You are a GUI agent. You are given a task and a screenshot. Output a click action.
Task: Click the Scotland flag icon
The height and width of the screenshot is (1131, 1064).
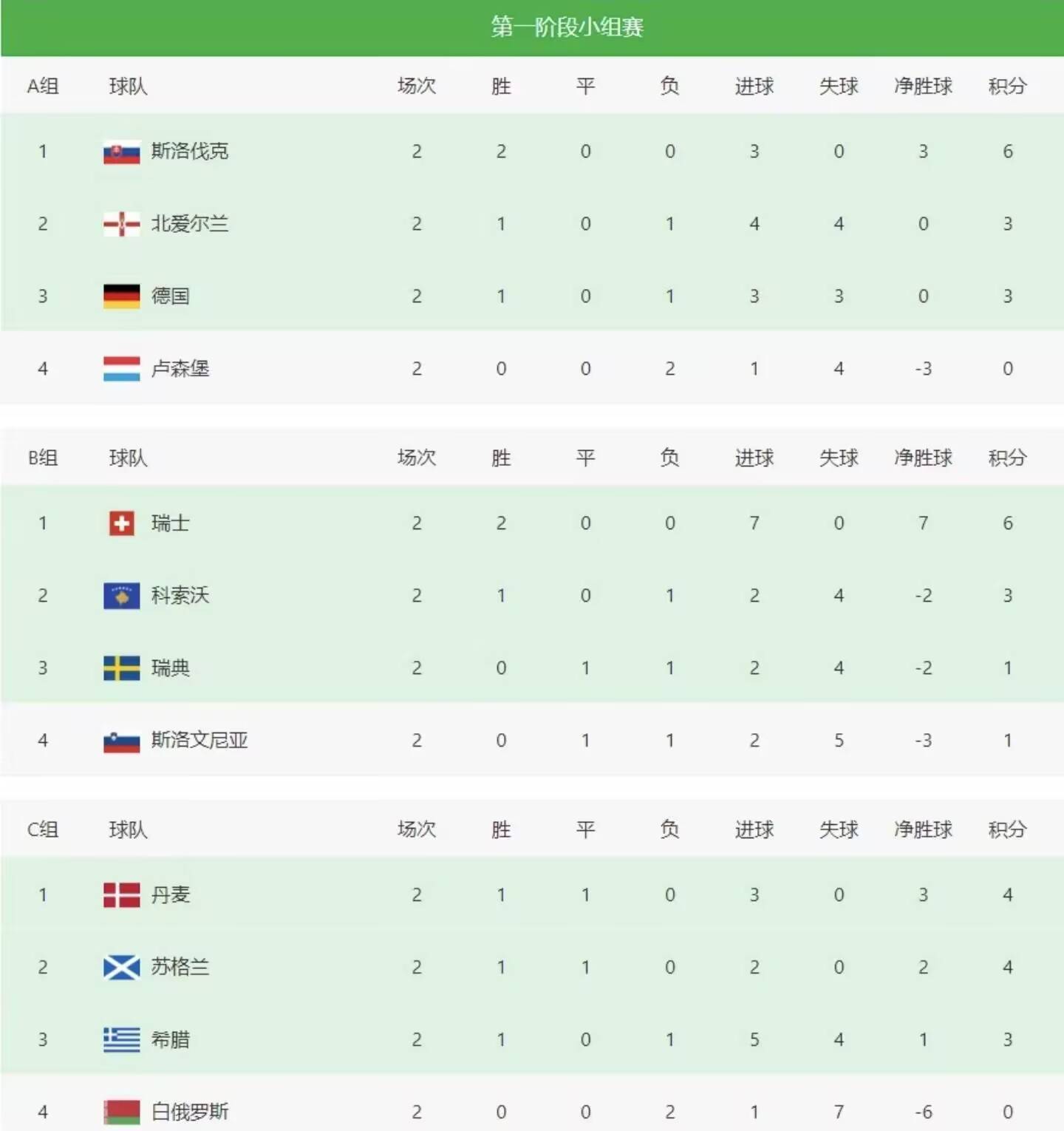point(121,968)
